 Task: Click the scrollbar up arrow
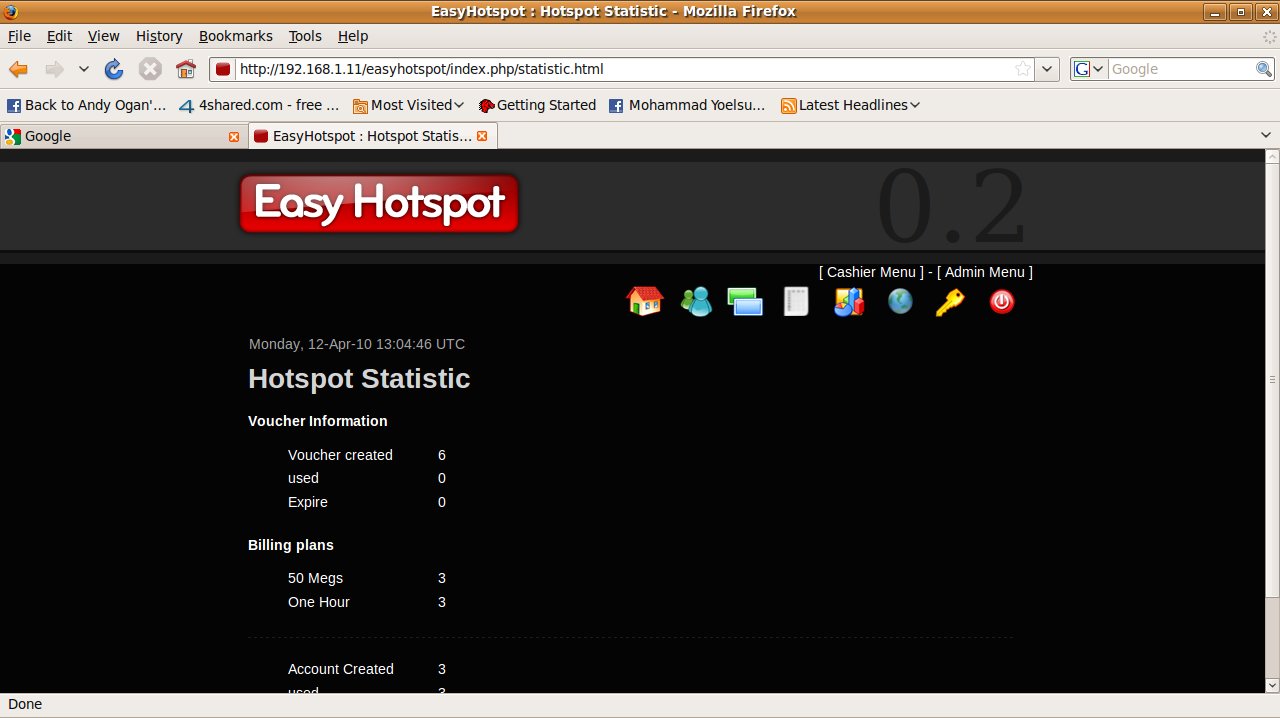[1272, 157]
